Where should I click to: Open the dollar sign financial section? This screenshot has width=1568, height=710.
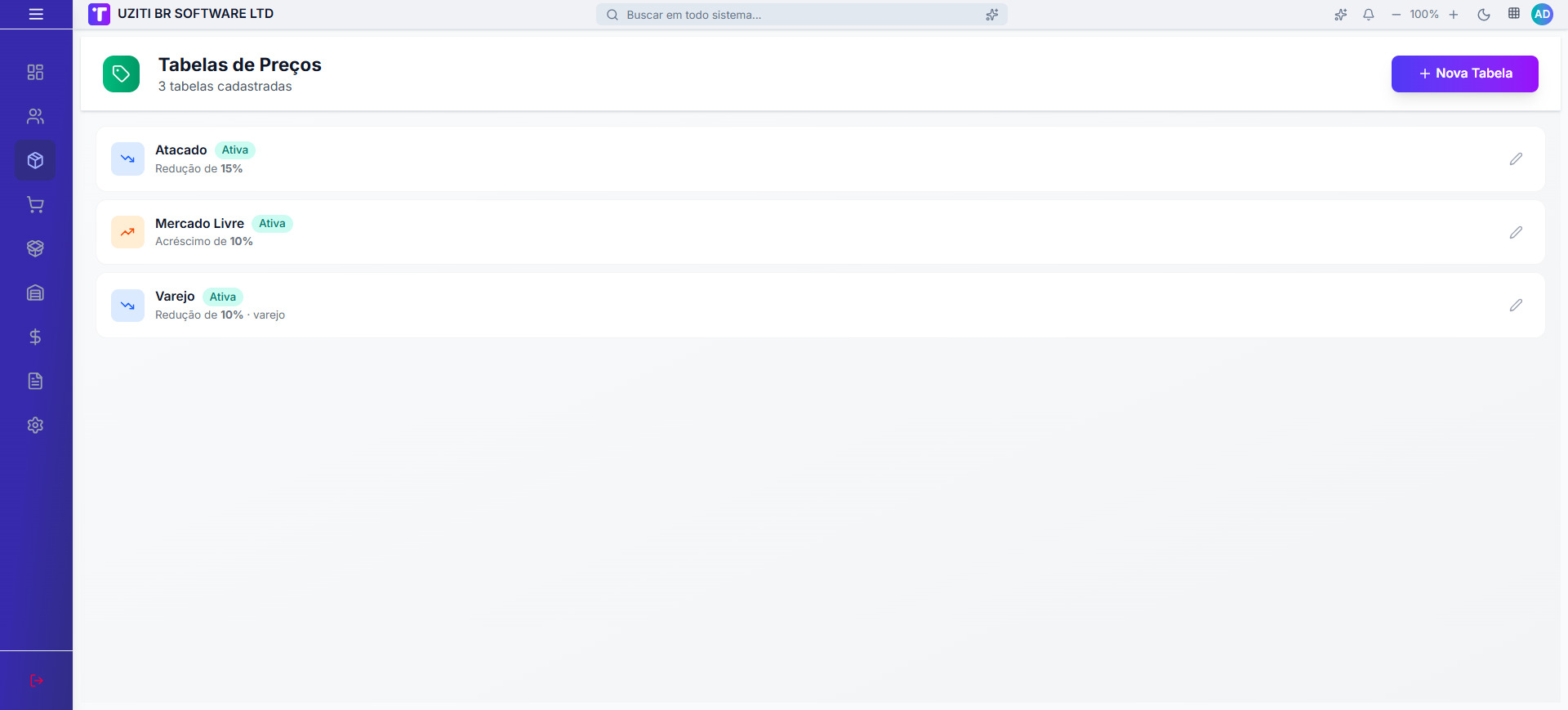(35, 337)
